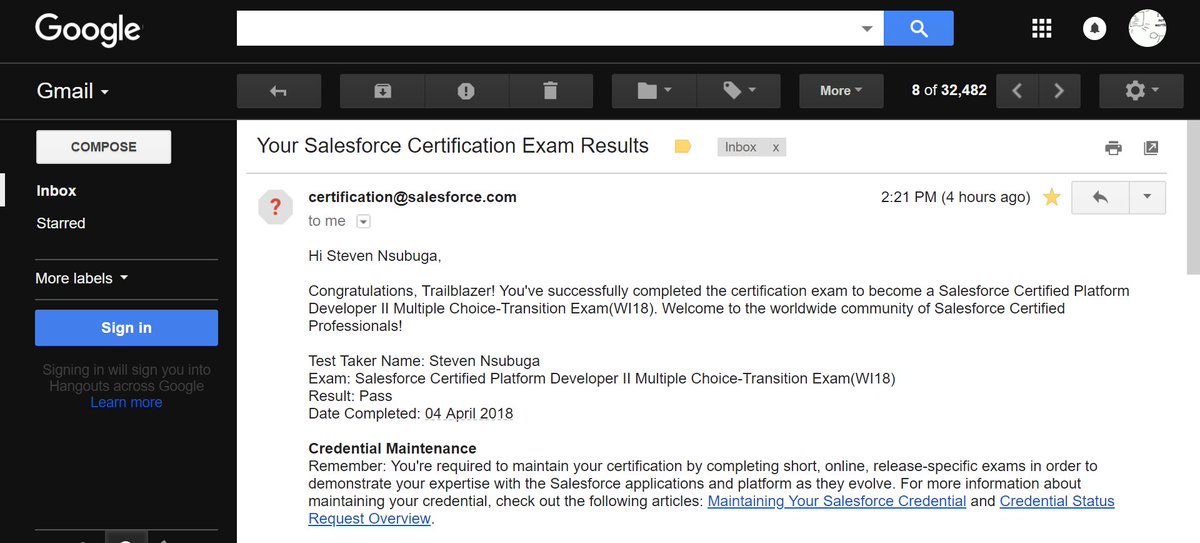Archive this email
Image resolution: width=1200 pixels, height=543 pixels.
tap(382, 91)
